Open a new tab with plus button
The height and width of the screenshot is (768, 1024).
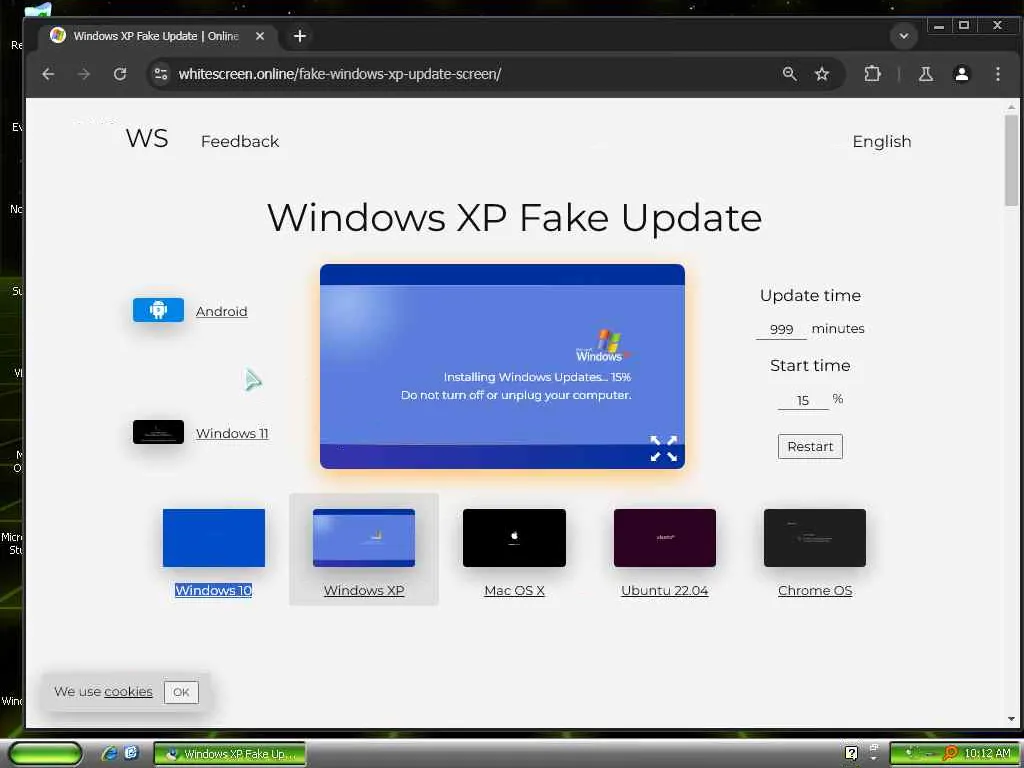(x=300, y=36)
